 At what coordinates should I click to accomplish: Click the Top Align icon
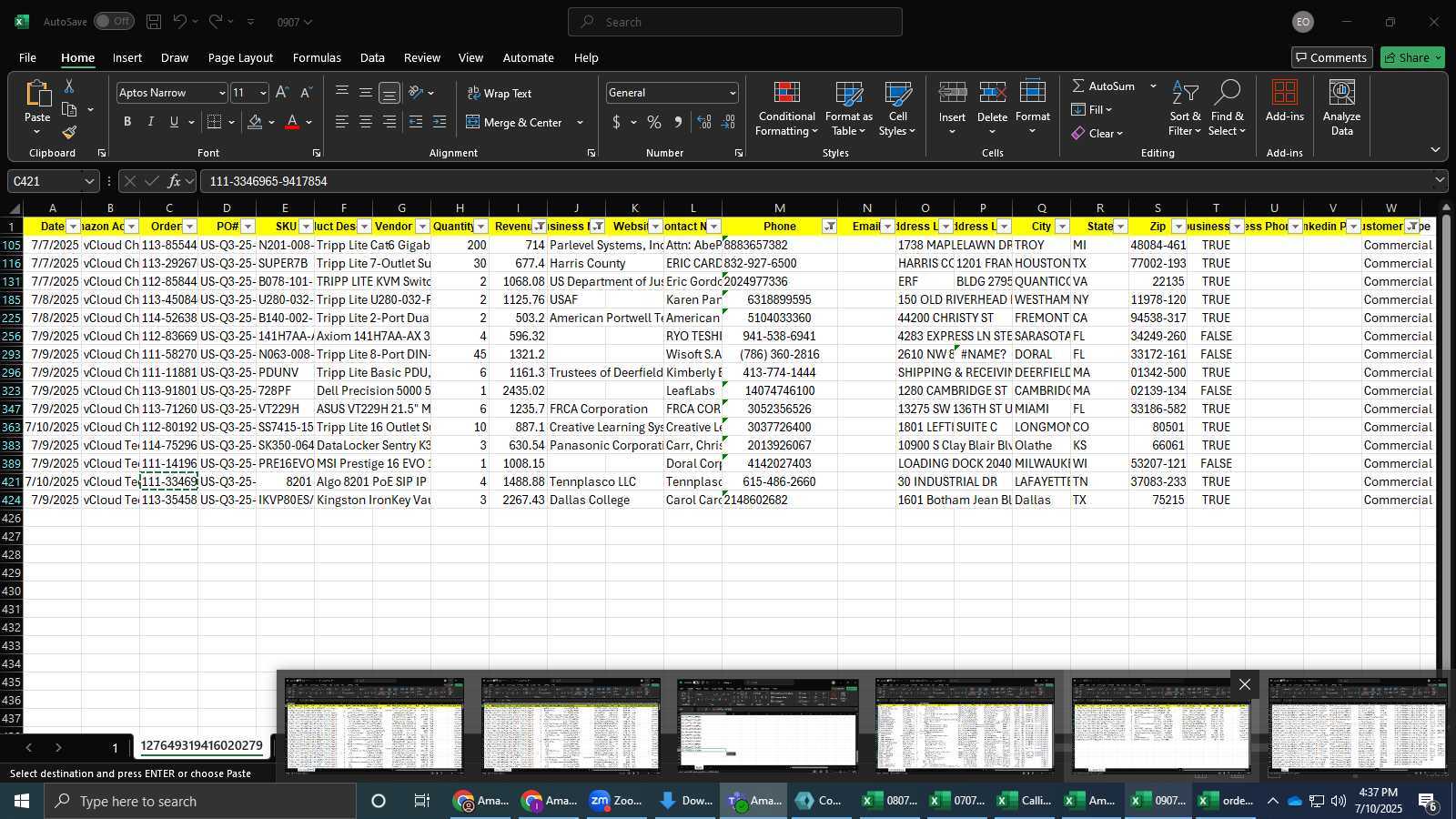coord(342,93)
